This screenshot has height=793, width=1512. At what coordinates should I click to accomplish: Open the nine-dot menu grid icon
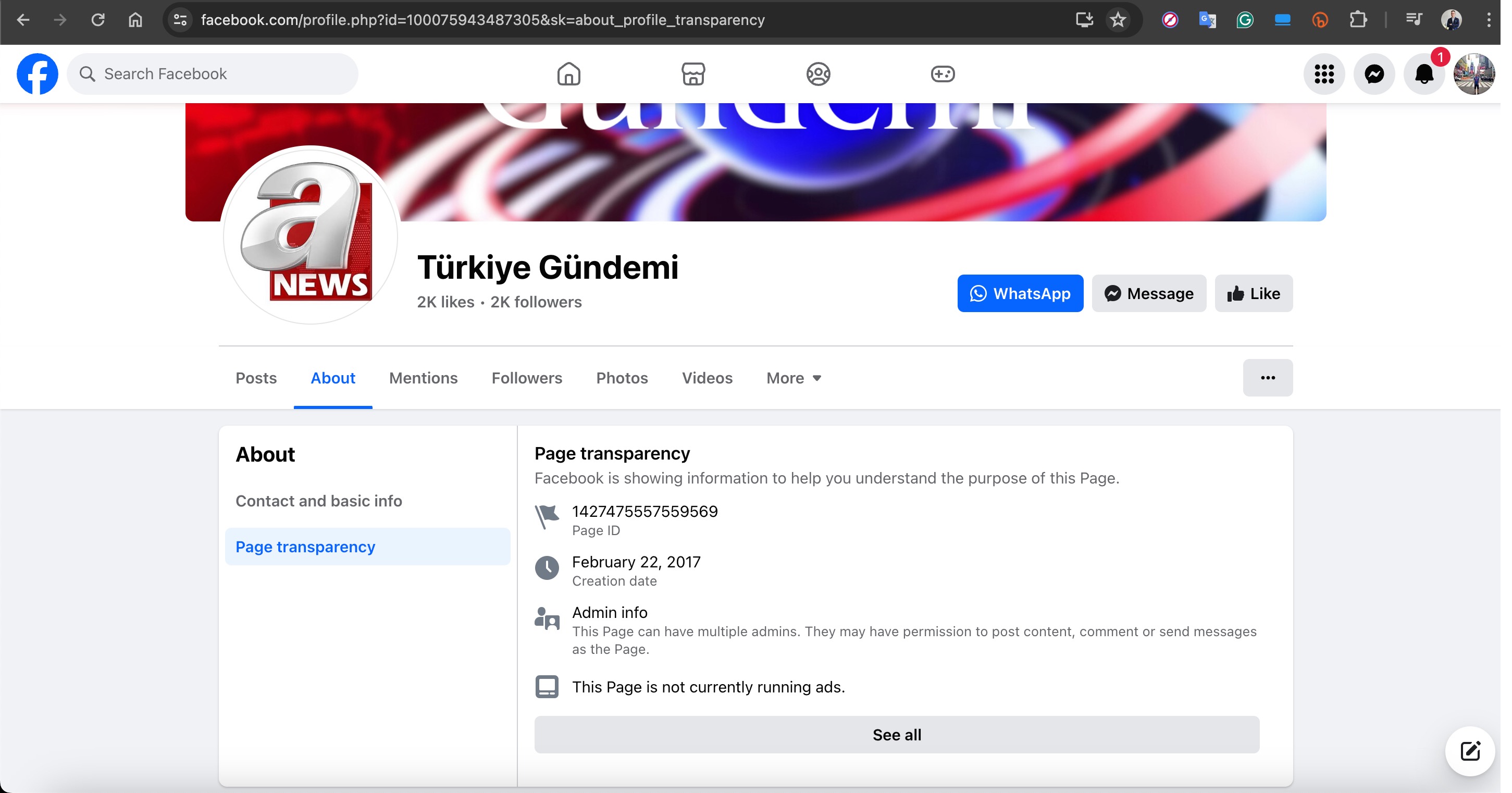coord(1324,74)
